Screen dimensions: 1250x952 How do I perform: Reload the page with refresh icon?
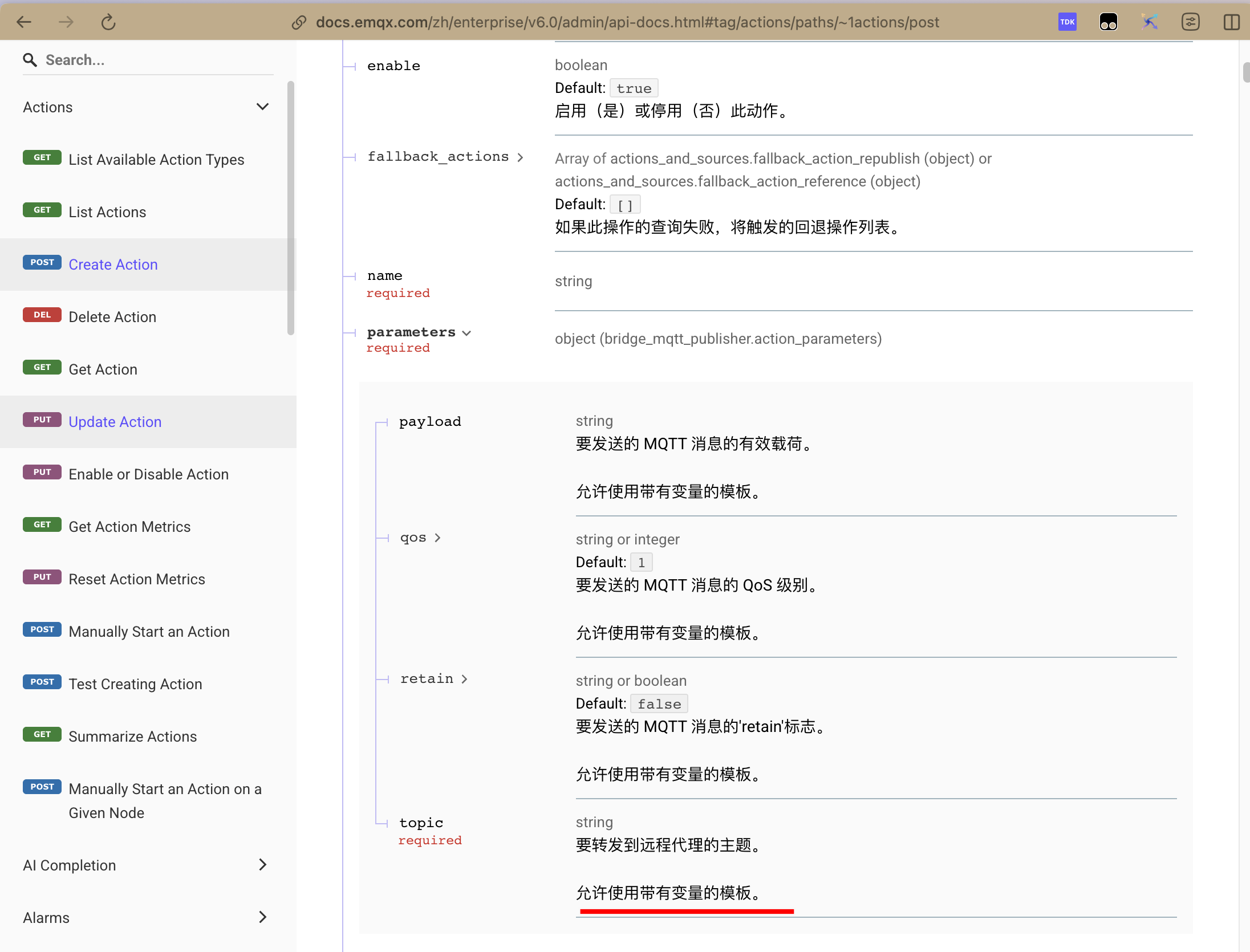pyautogui.click(x=108, y=22)
